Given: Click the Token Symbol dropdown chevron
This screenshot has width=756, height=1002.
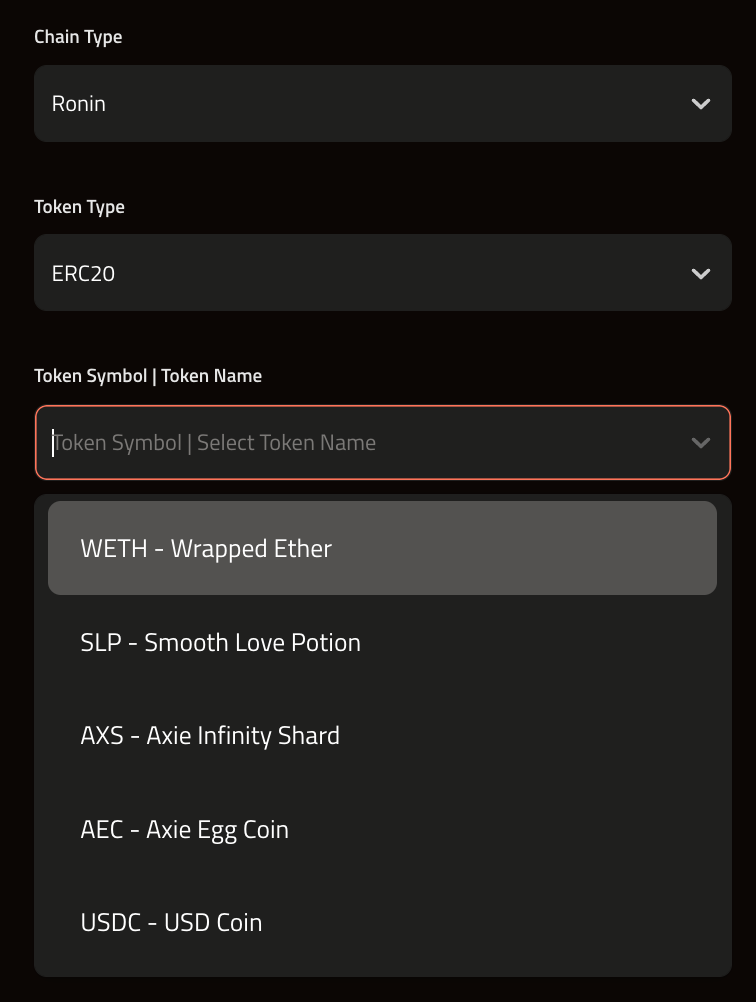Looking at the screenshot, I should [701, 442].
